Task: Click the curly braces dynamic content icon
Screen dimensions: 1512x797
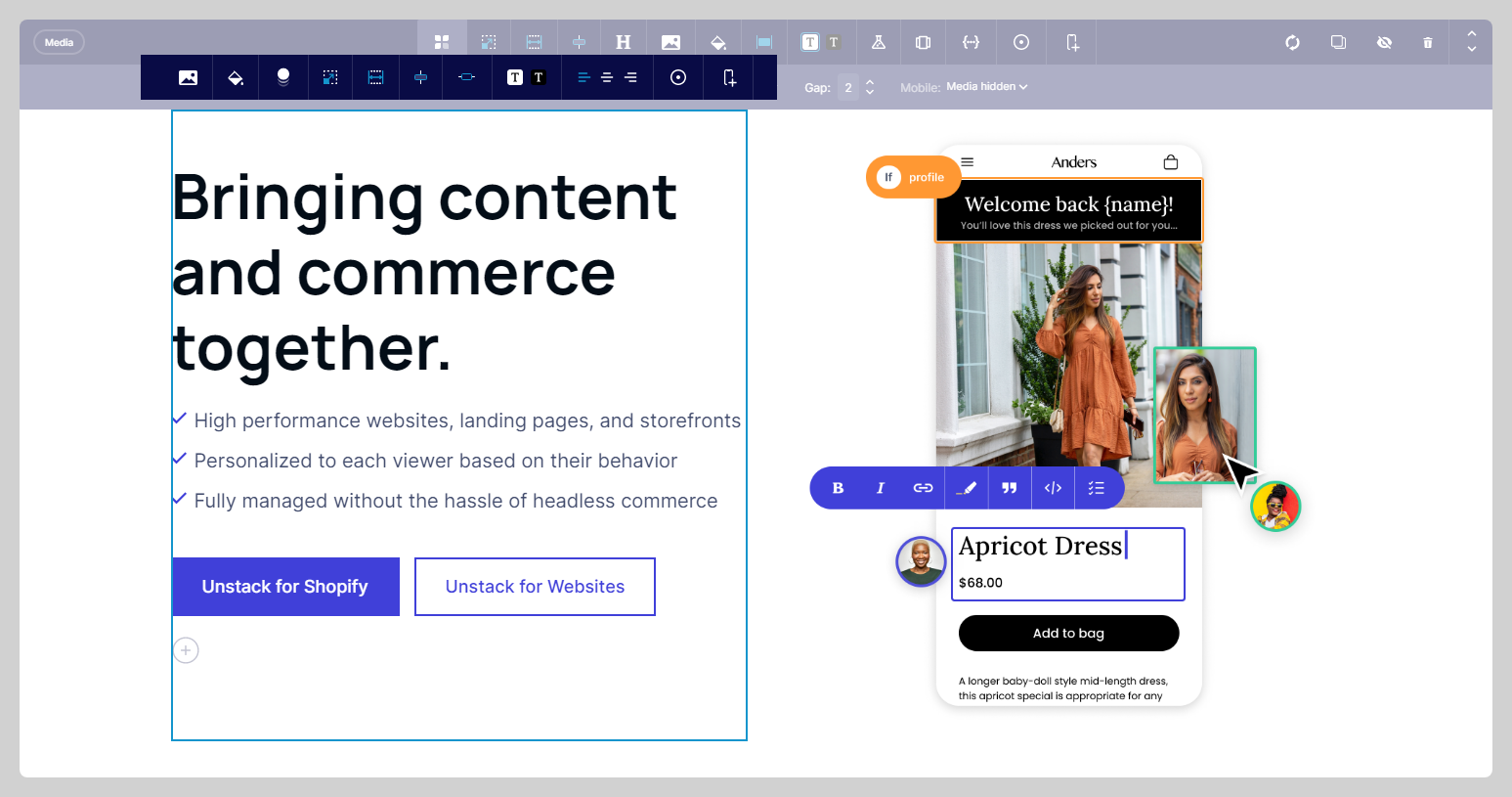Action: [x=971, y=42]
